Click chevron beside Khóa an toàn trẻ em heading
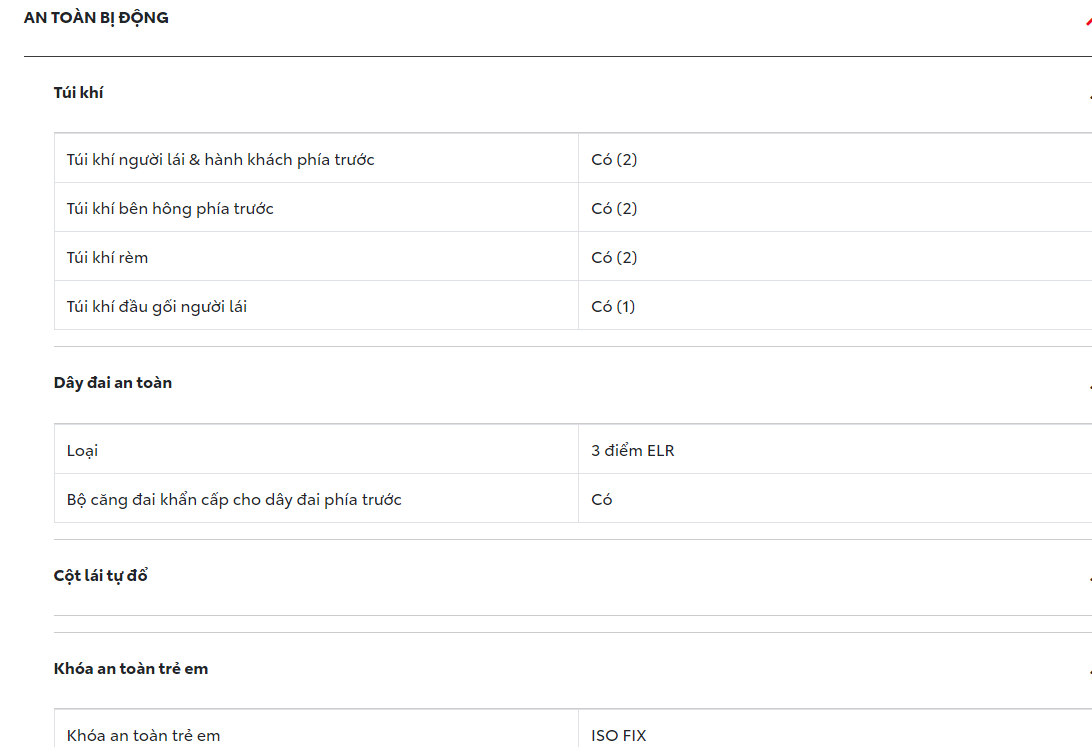Image resolution: width=1092 pixels, height=747 pixels. [1089, 672]
